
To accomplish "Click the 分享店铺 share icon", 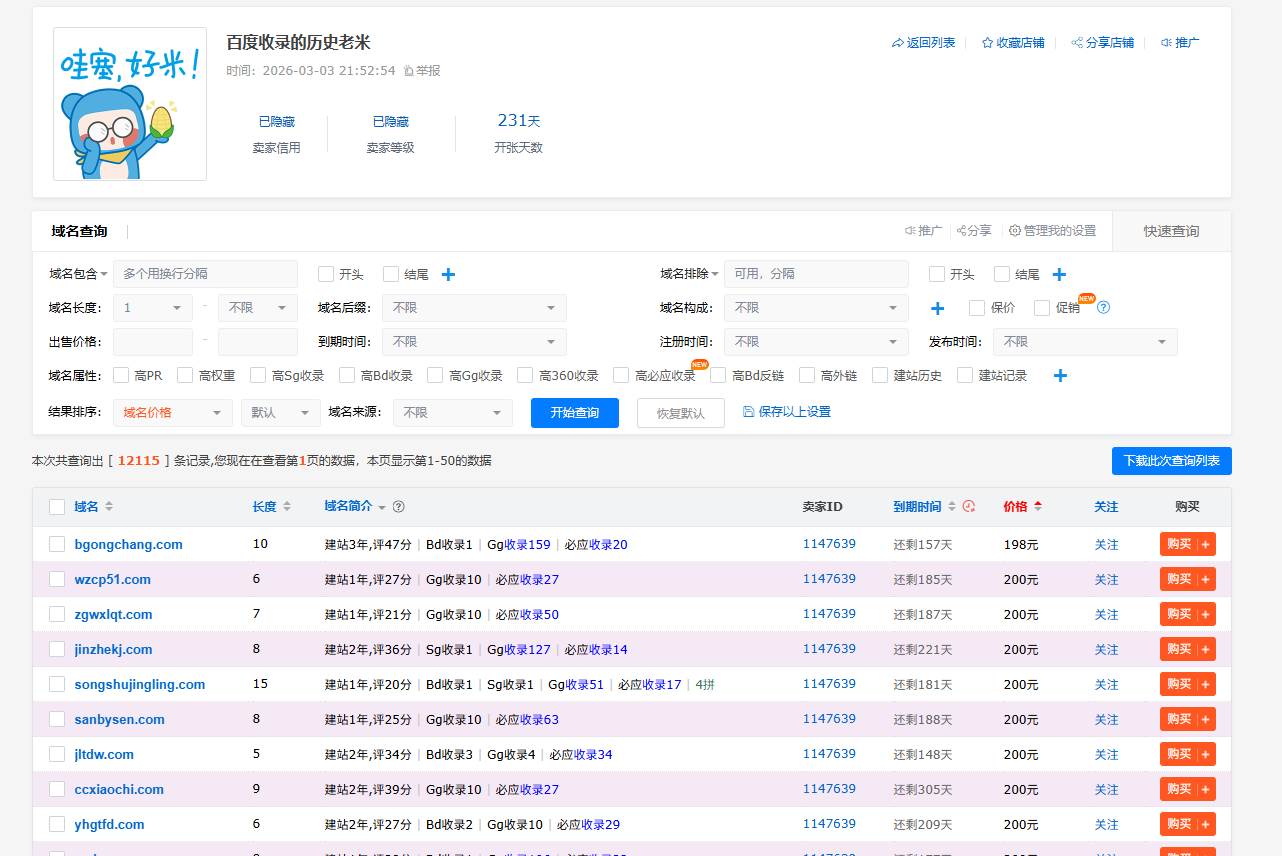I will click(1077, 43).
